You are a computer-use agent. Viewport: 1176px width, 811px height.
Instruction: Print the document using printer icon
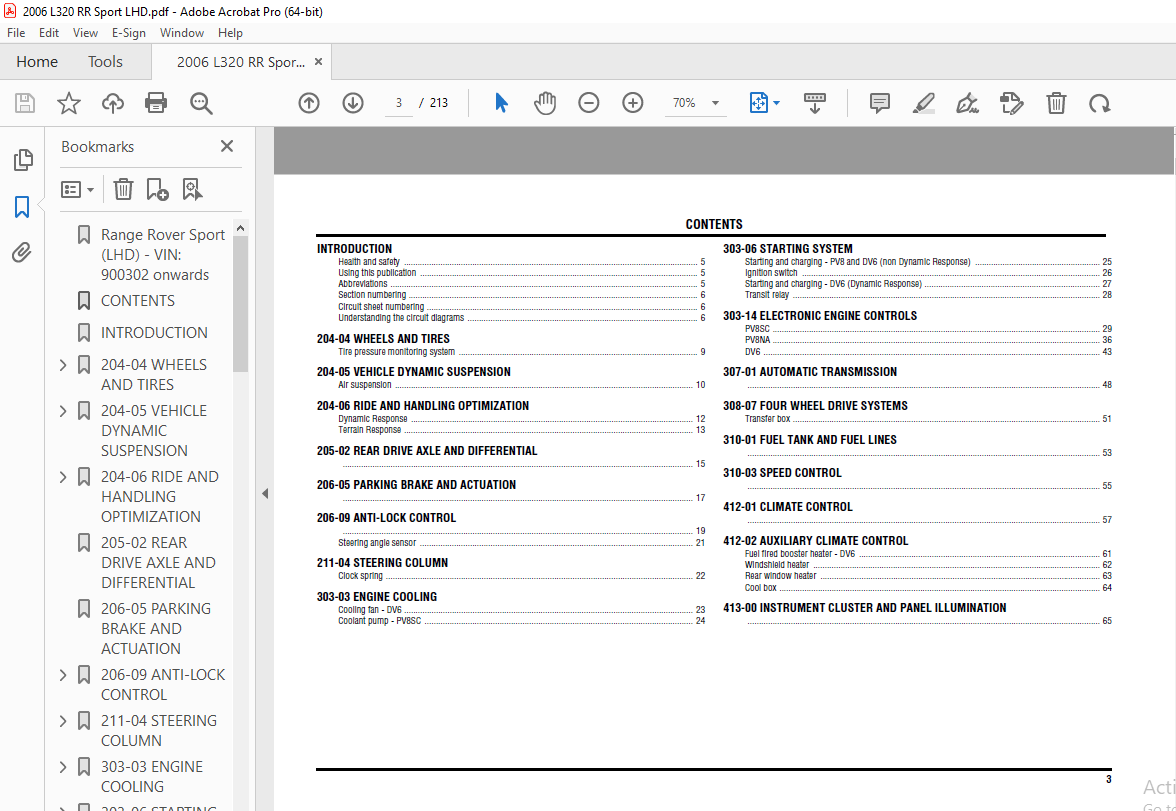[156, 103]
